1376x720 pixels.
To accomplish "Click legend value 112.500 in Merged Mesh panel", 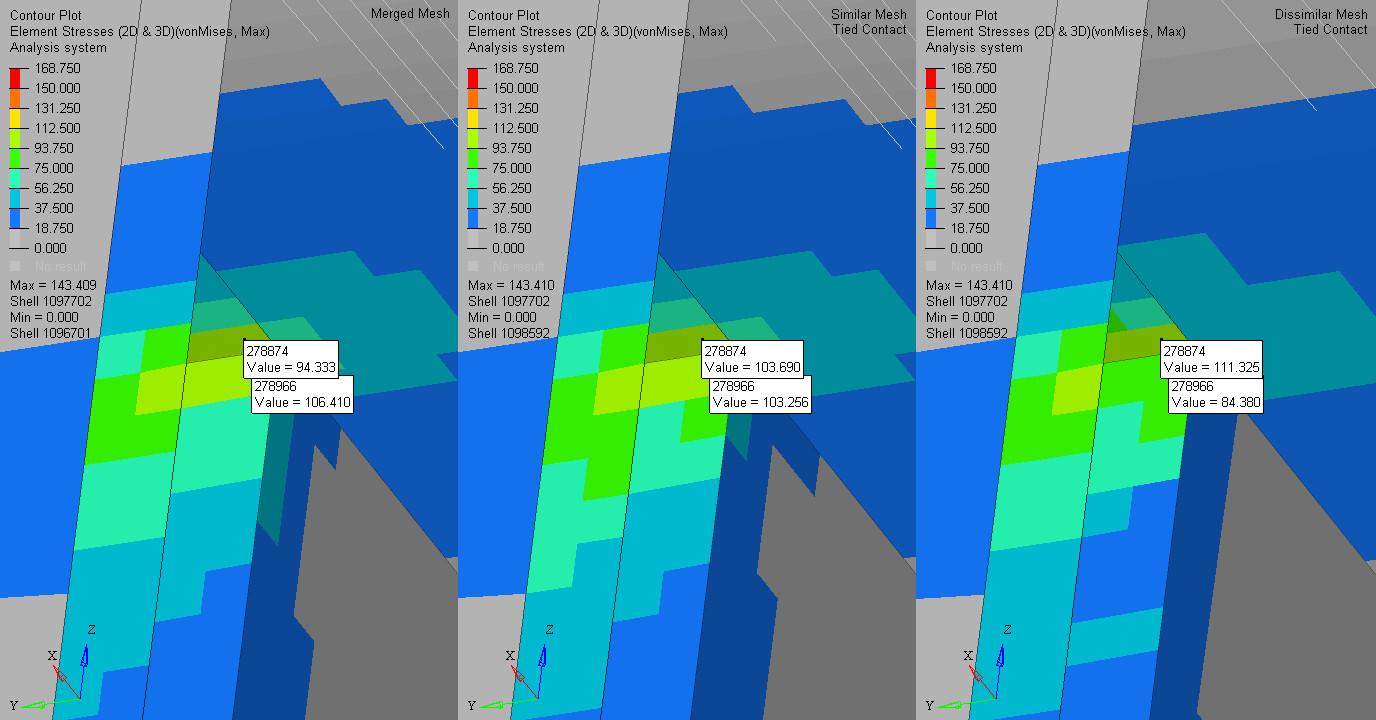I will (x=57, y=128).
